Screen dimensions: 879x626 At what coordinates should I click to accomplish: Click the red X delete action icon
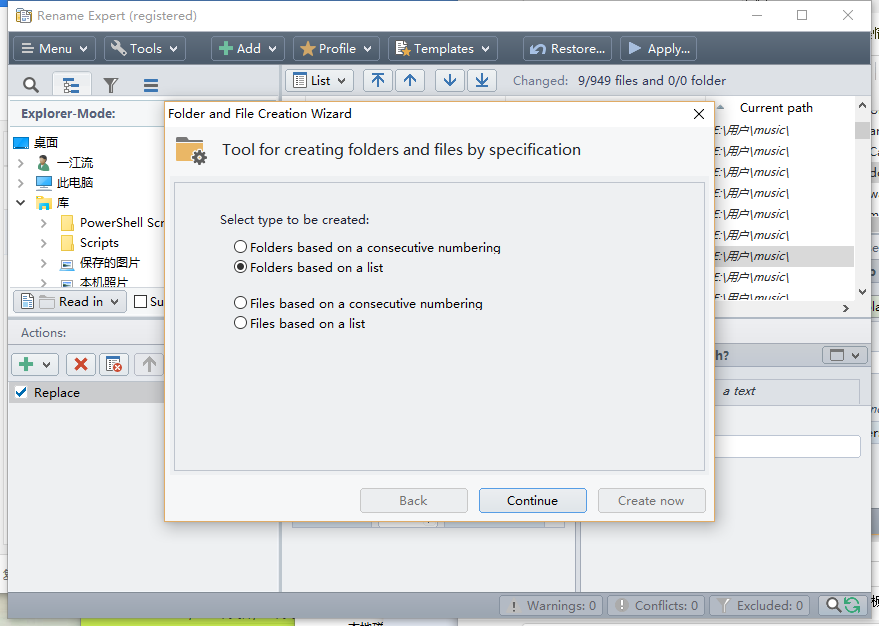click(x=81, y=364)
